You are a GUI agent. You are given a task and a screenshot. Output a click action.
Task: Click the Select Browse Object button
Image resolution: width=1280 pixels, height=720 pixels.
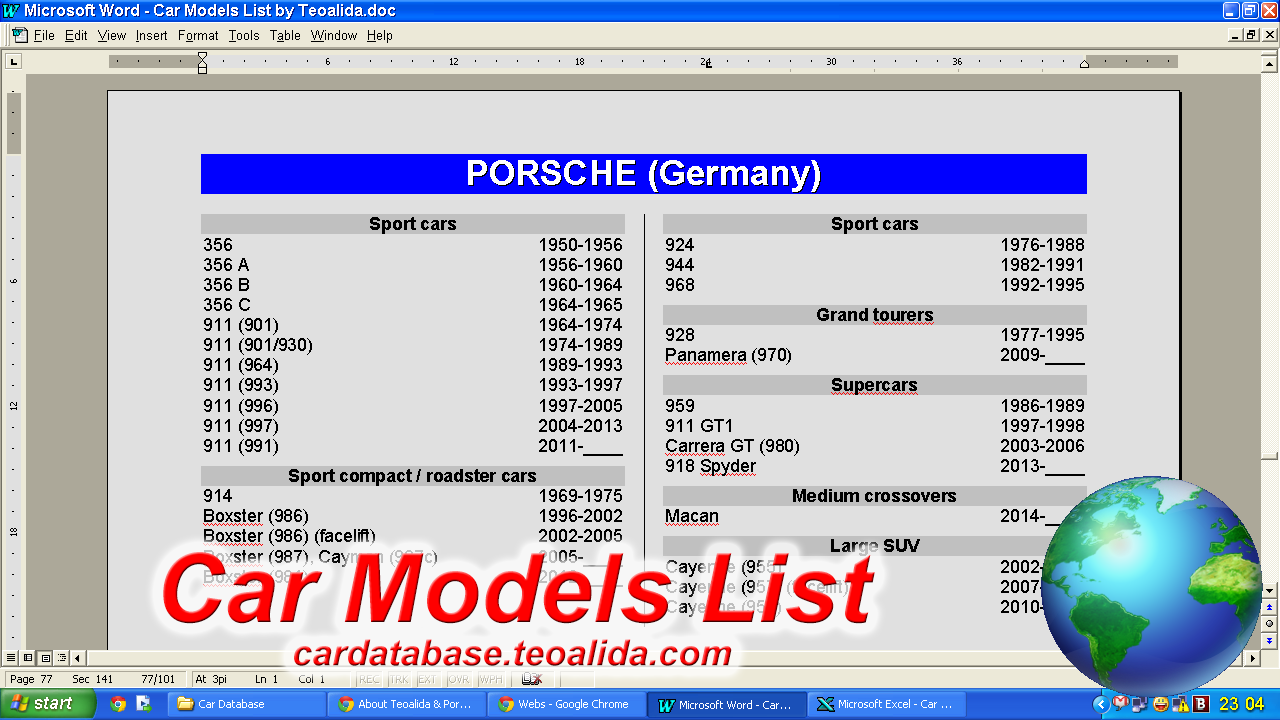tap(1269, 624)
